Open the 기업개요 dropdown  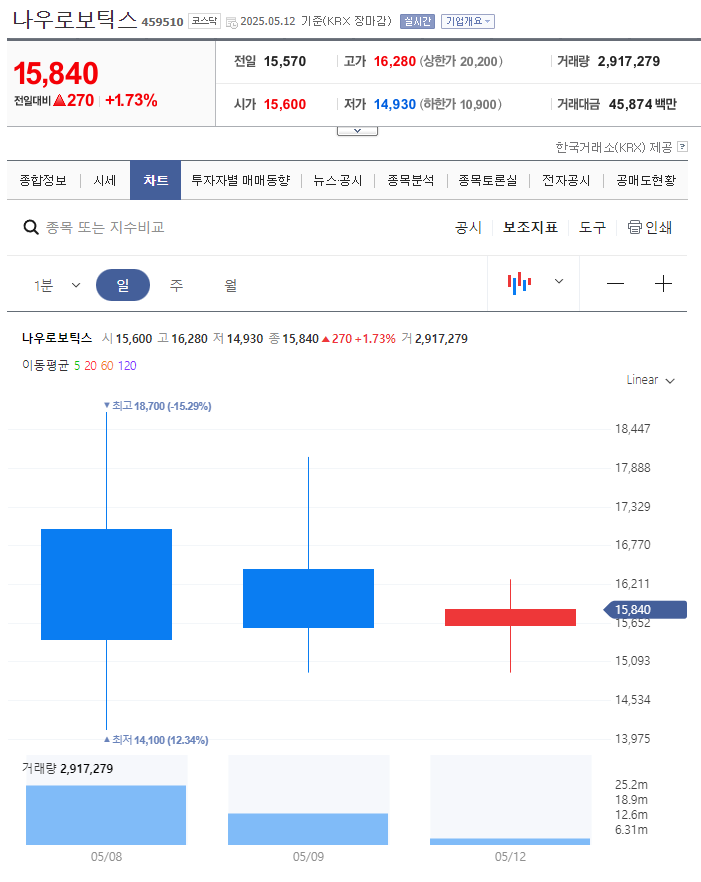pyautogui.click(x=468, y=21)
